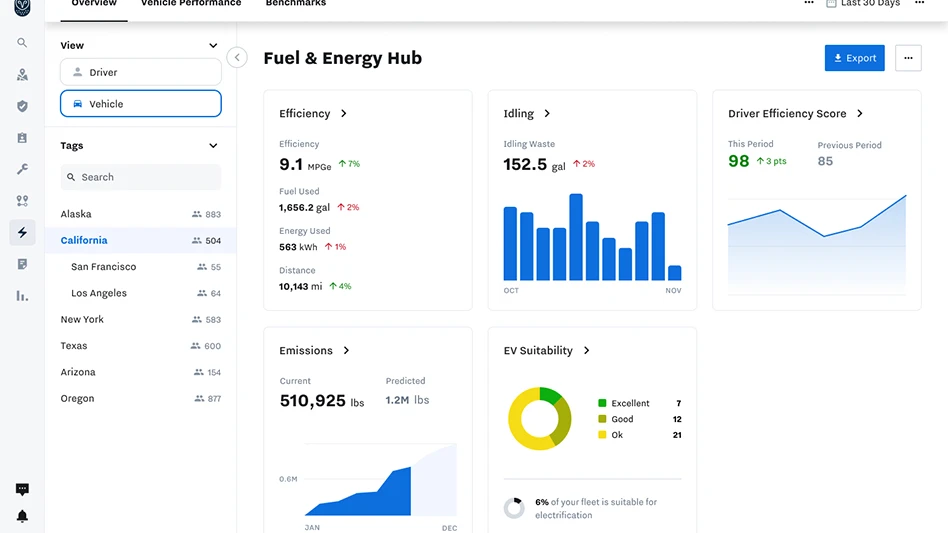Open the Last 30 Days date range picker
Viewport: 948px width, 533px height.
(x=862, y=4)
